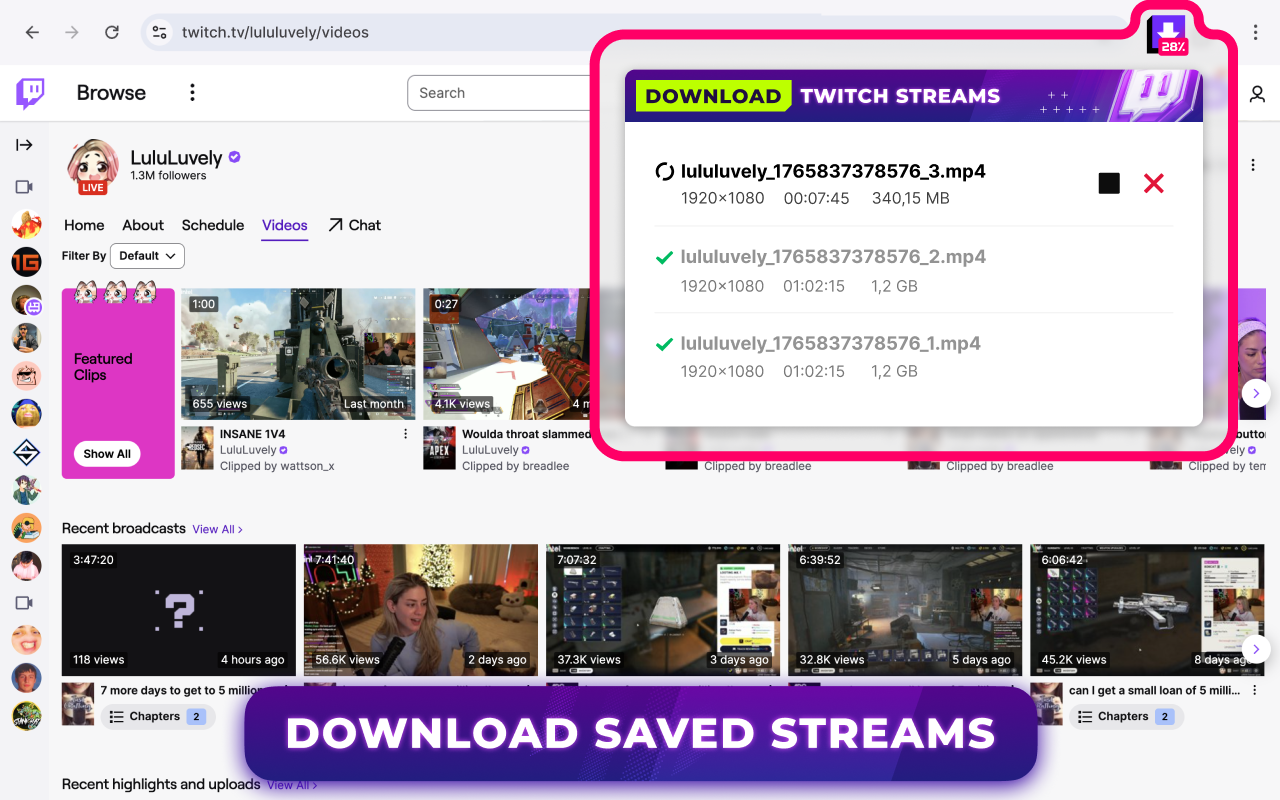Expand Chapters on 'small loan' broadcast
Screen dimensions: 1280x800
coord(1125,717)
